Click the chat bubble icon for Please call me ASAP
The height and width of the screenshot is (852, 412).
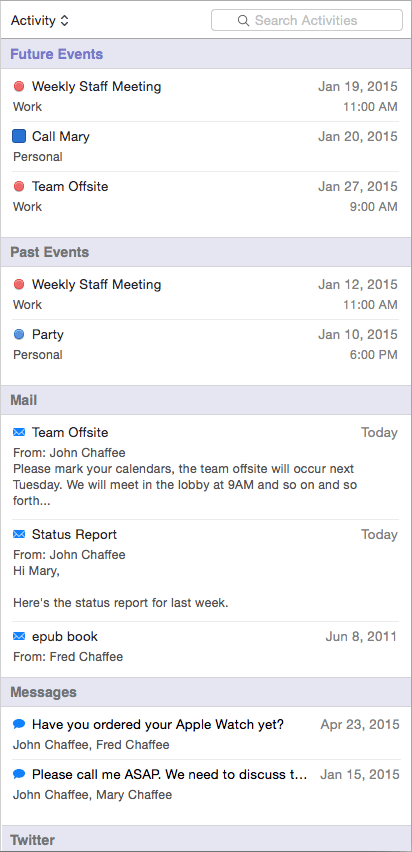pyautogui.click(x=19, y=774)
